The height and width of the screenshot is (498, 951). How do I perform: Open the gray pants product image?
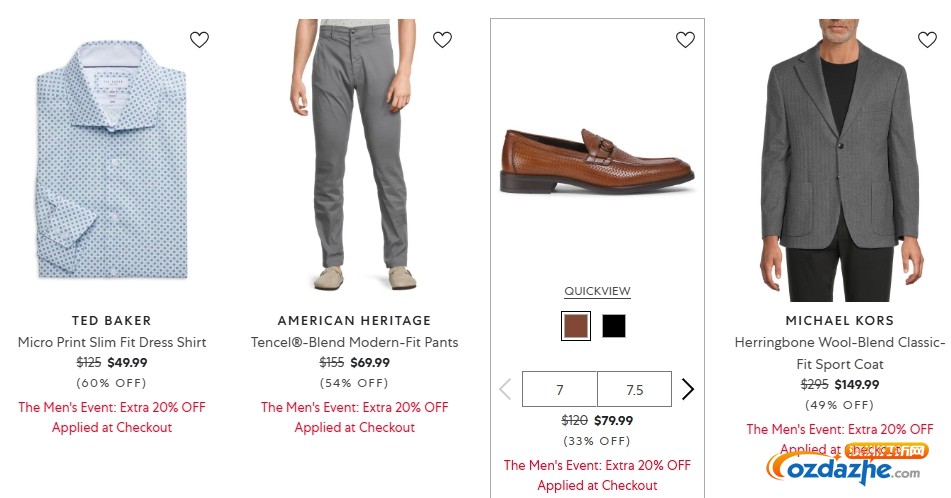pyautogui.click(x=355, y=155)
